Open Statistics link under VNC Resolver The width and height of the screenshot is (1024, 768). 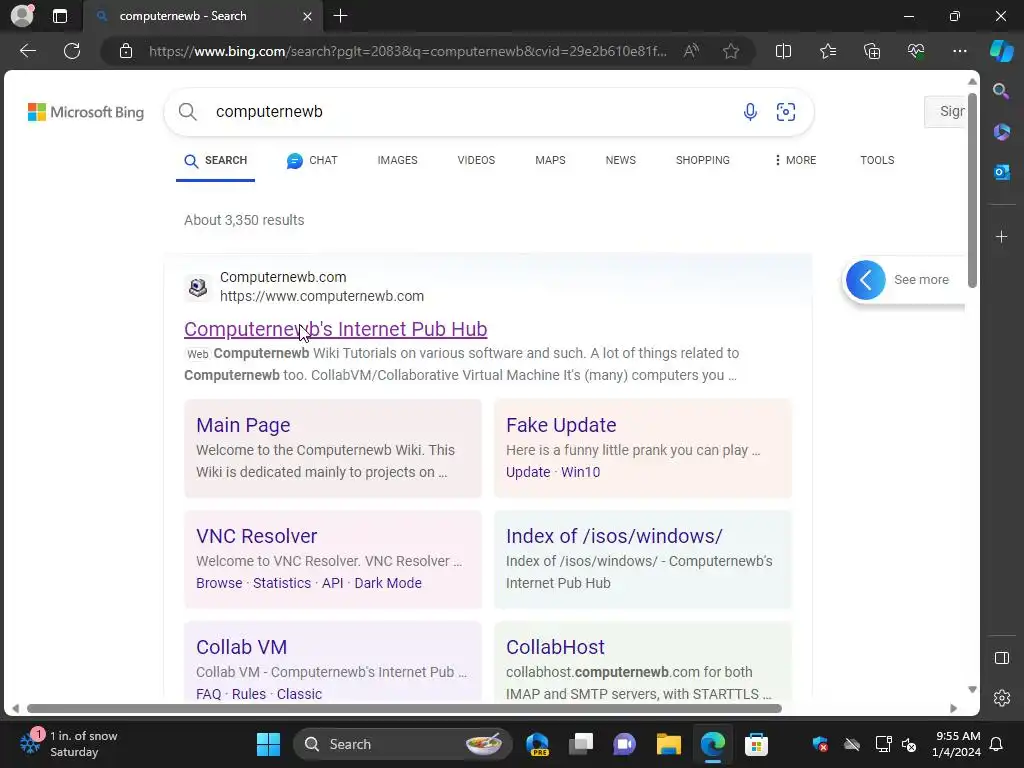tap(282, 583)
